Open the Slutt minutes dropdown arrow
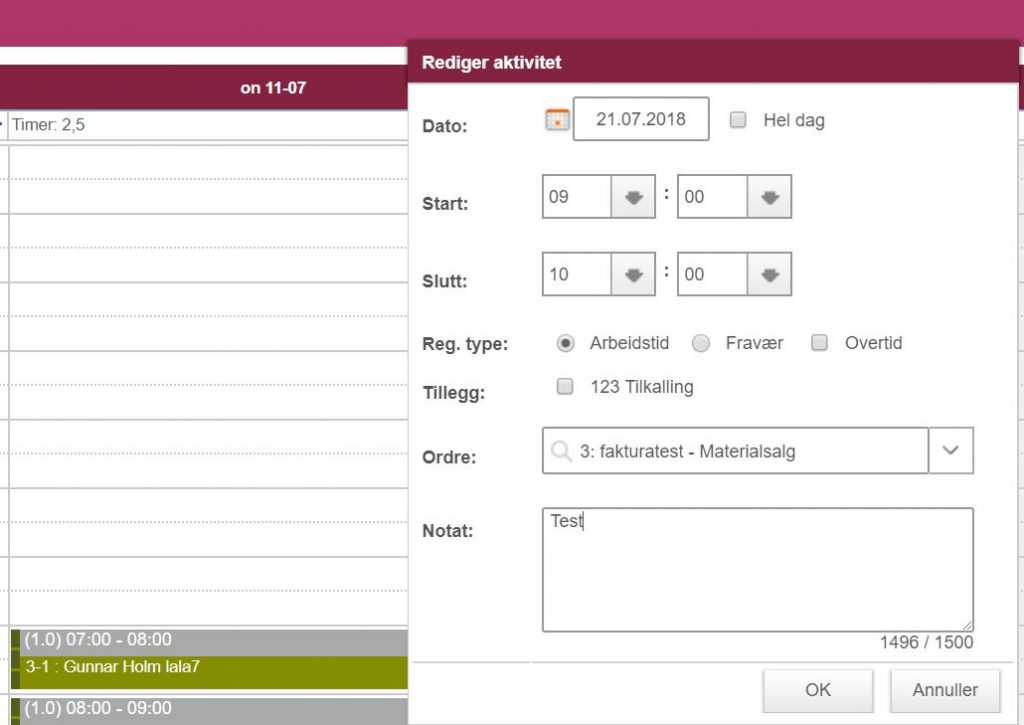This screenshot has width=1024, height=725. pos(769,274)
